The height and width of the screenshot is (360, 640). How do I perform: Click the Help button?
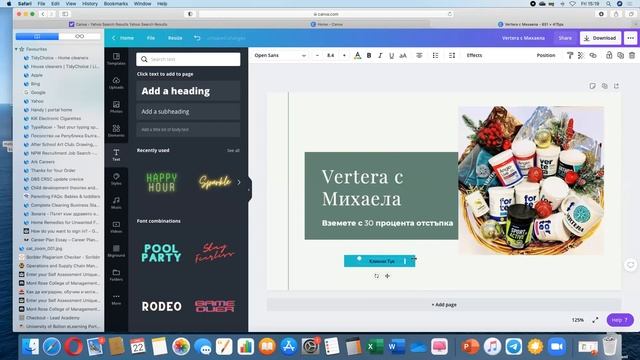point(620,320)
